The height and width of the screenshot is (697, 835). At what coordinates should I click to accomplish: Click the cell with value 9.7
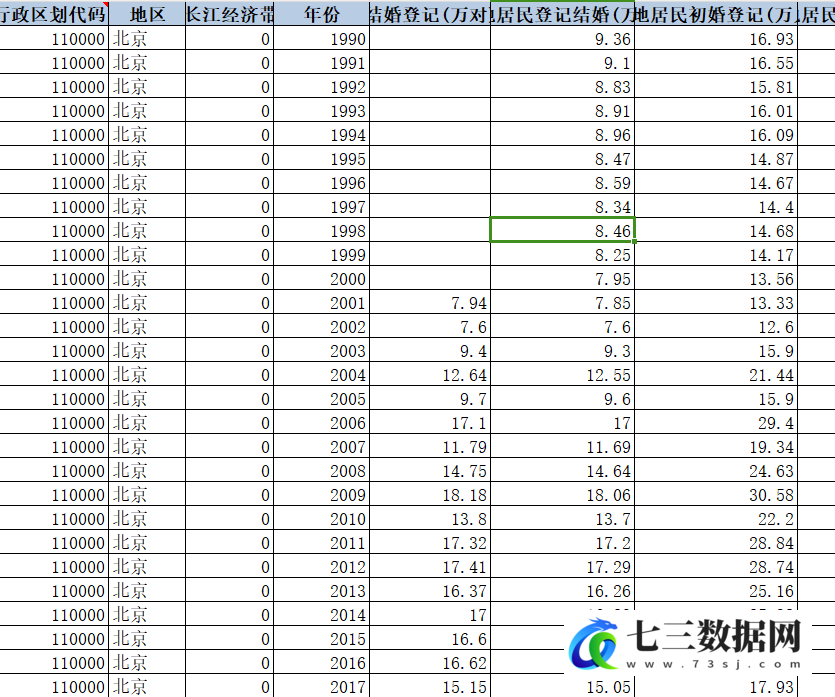coord(430,398)
